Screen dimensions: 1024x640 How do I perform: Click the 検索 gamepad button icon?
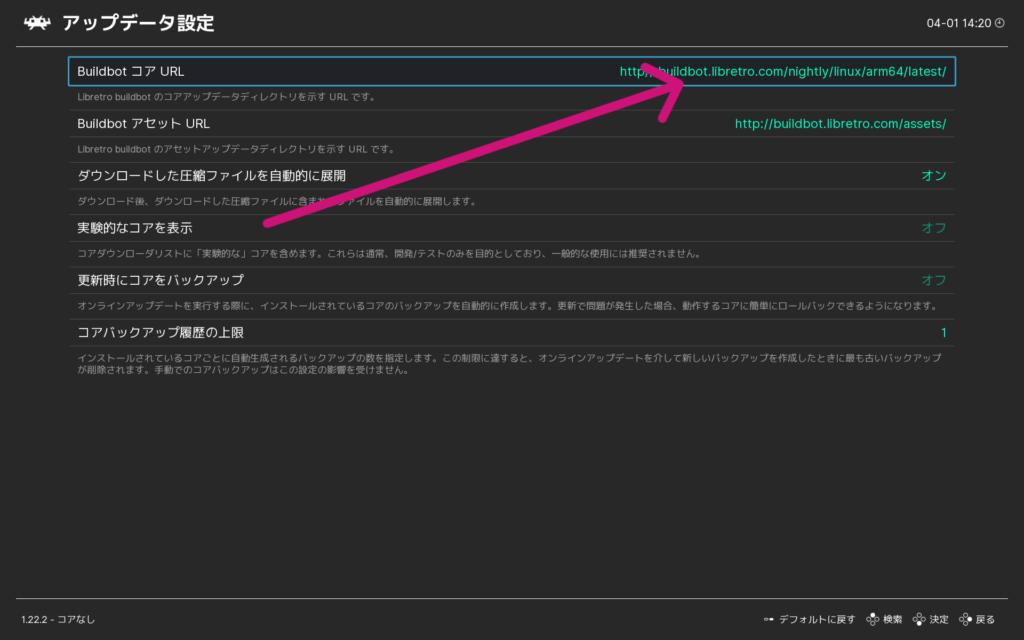point(872,620)
